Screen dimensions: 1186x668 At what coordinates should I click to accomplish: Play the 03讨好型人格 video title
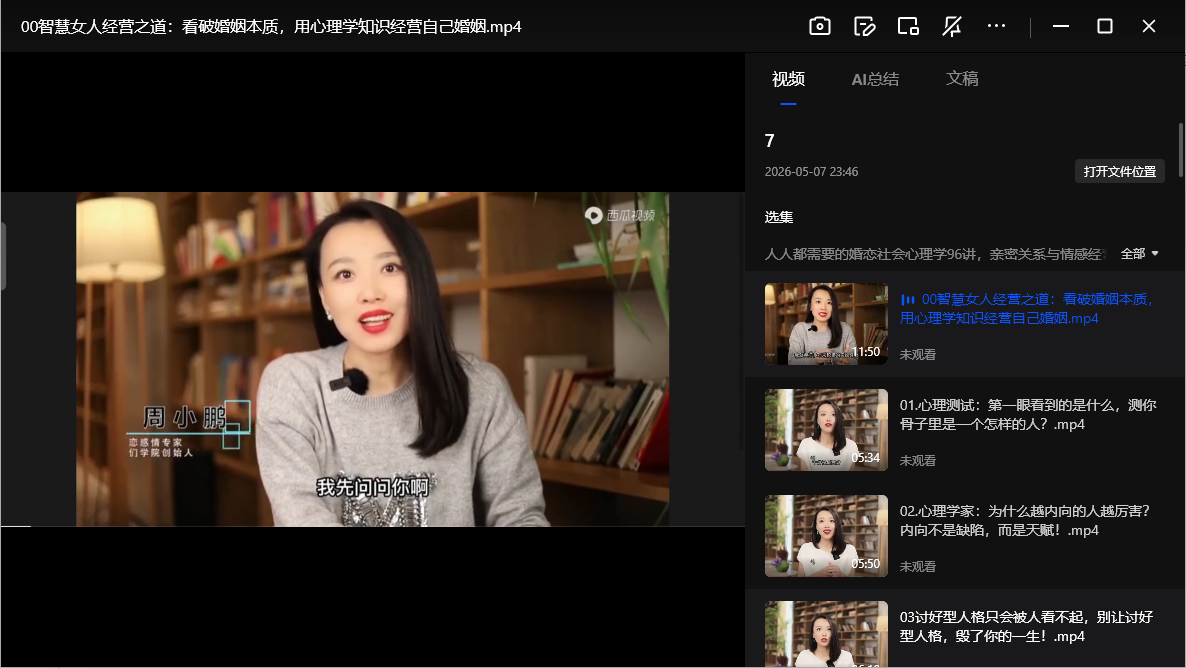pos(1026,626)
